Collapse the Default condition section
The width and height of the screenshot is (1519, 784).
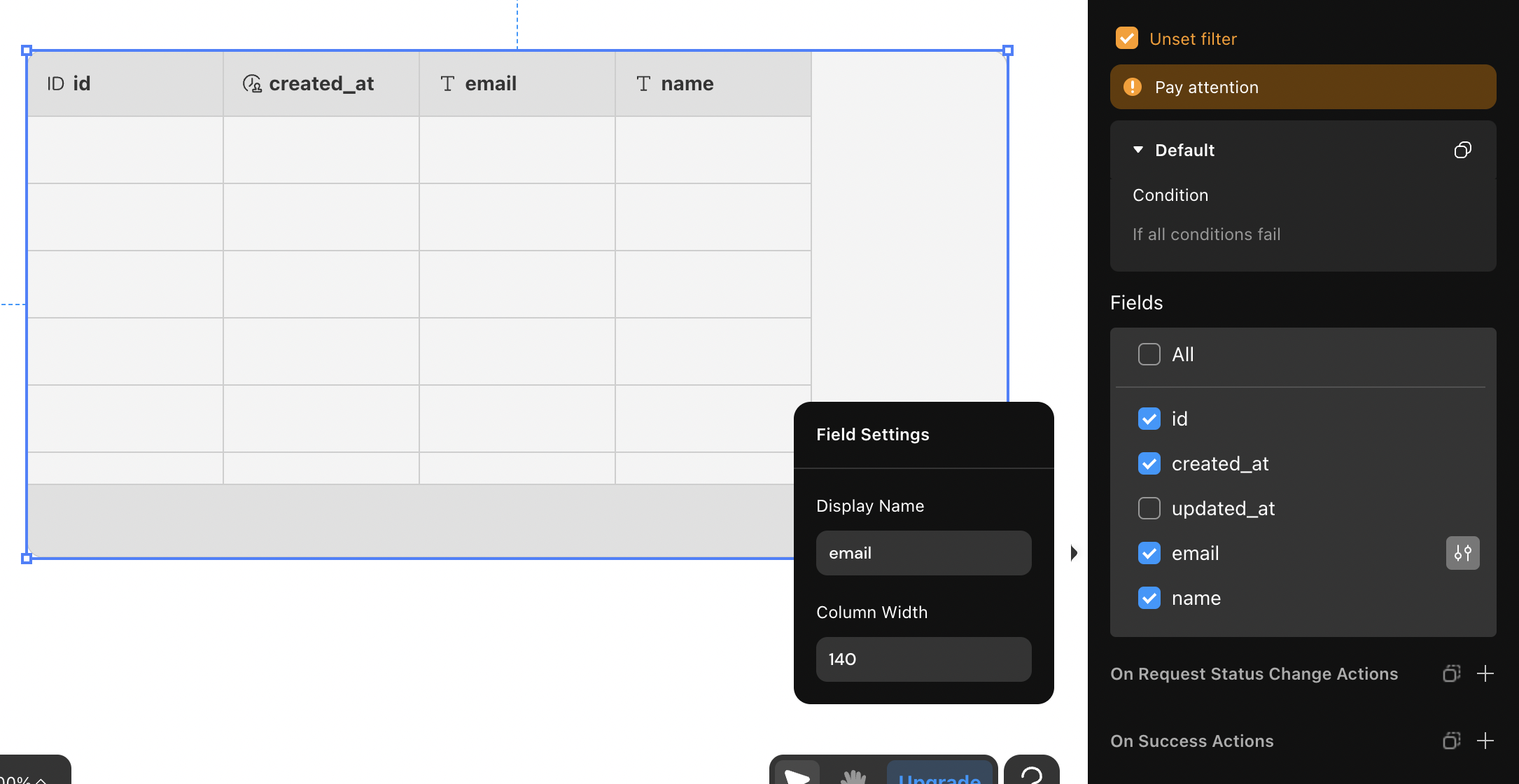1137,150
